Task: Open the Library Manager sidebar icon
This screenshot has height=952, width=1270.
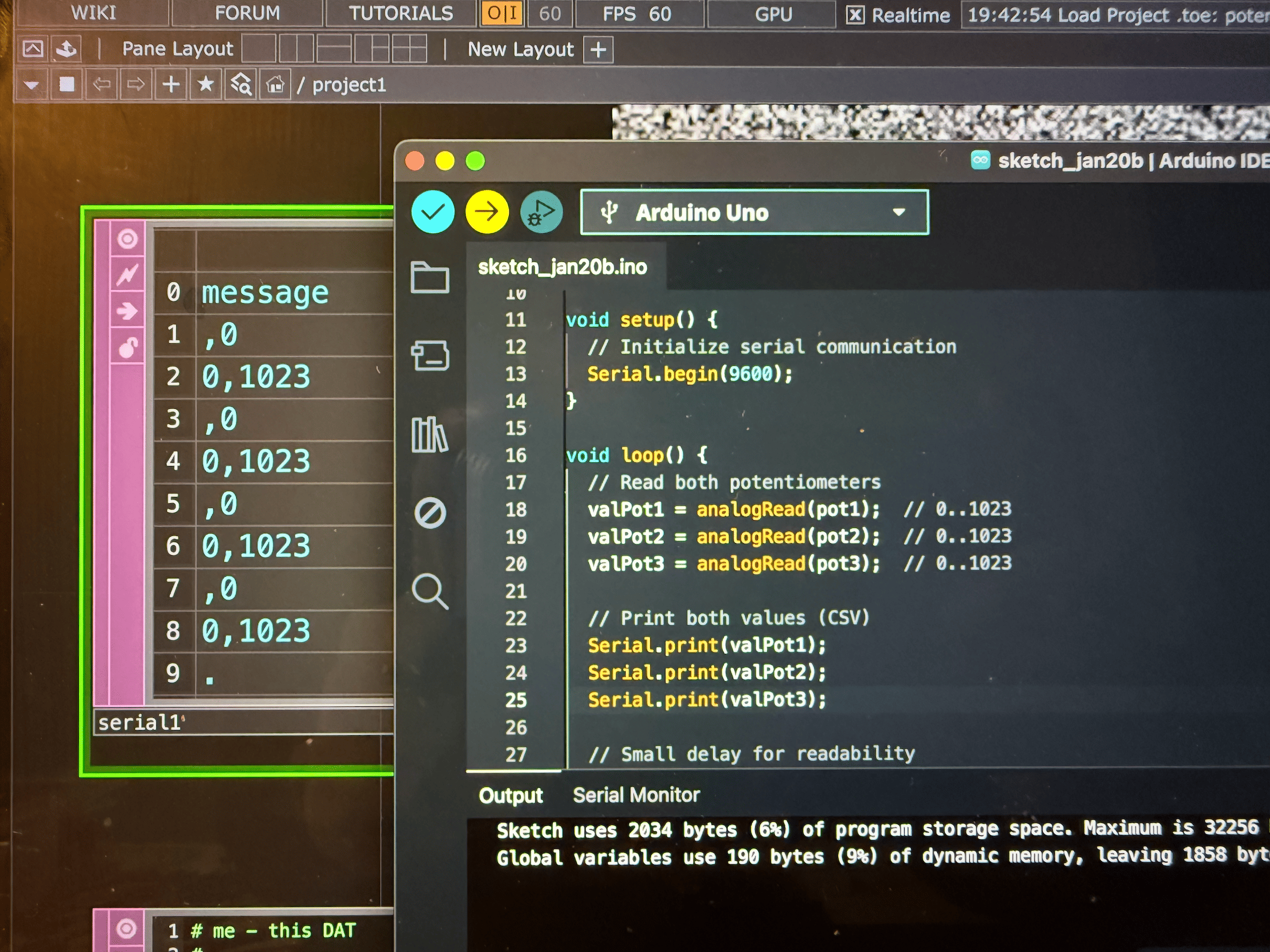Action: [x=429, y=434]
